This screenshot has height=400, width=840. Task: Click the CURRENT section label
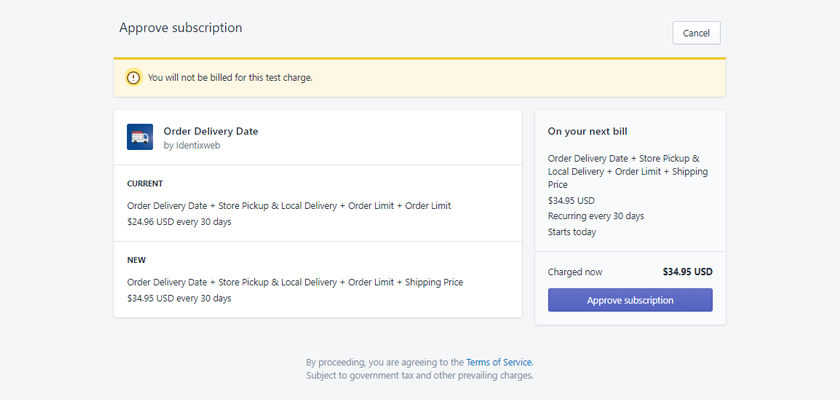point(145,184)
